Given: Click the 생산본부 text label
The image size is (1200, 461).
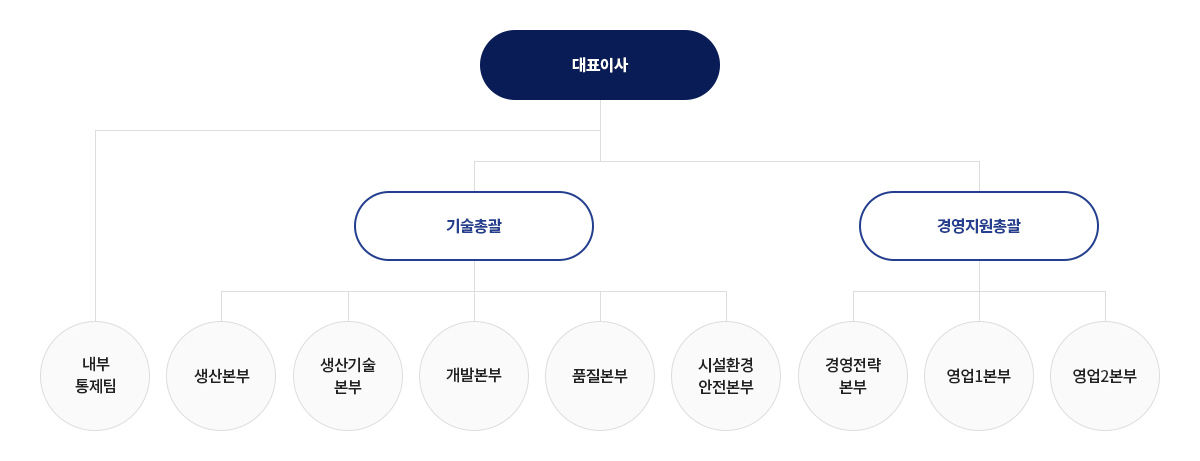Looking at the screenshot, I should (x=221, y=376).
